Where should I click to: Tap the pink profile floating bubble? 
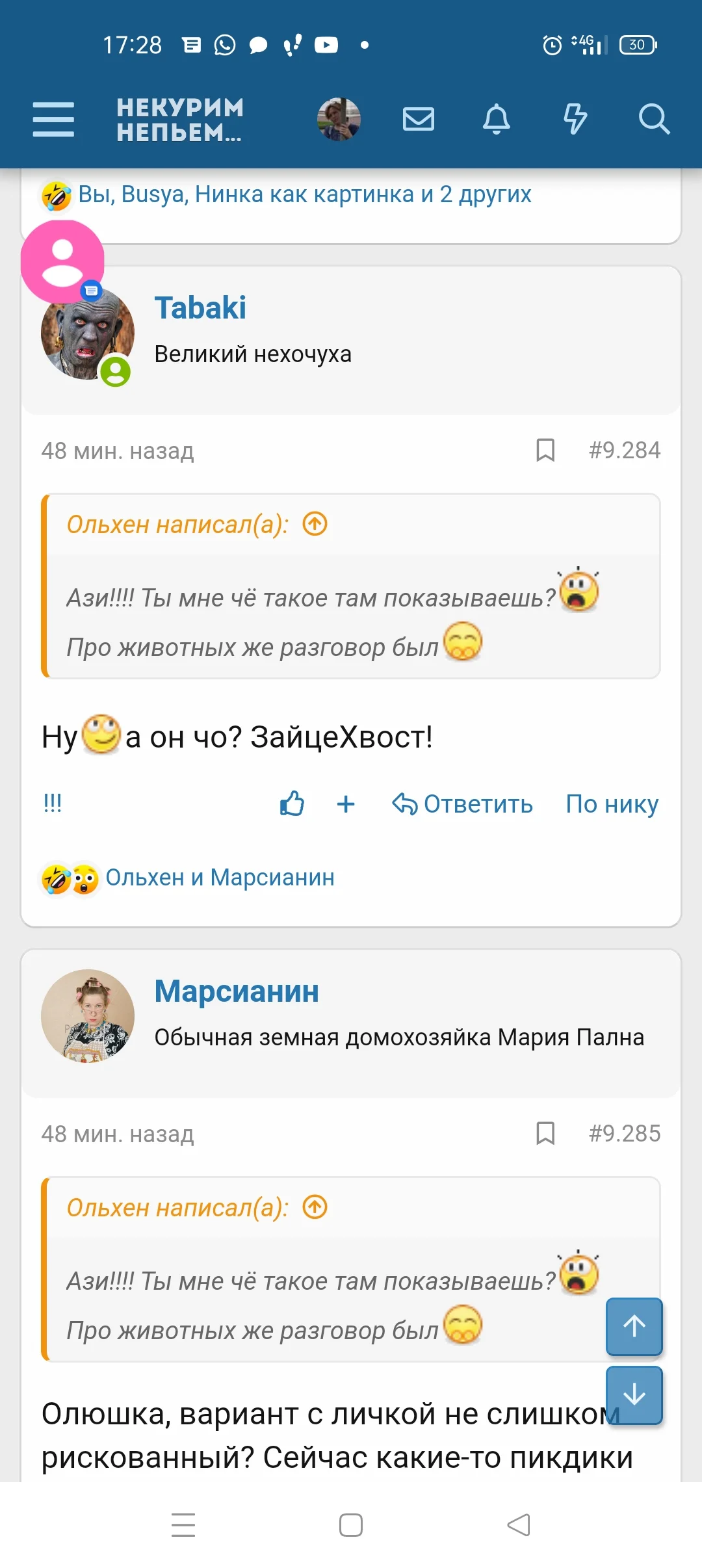[62, 260]
